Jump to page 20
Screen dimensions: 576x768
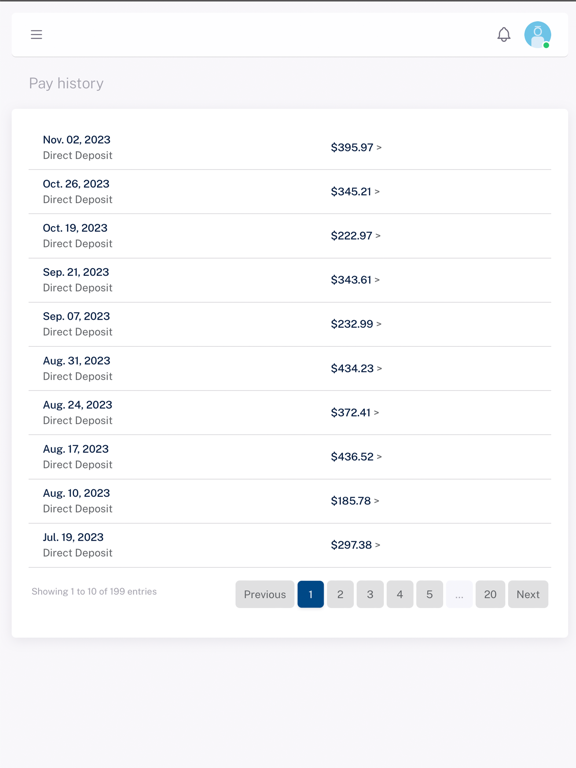490,594
